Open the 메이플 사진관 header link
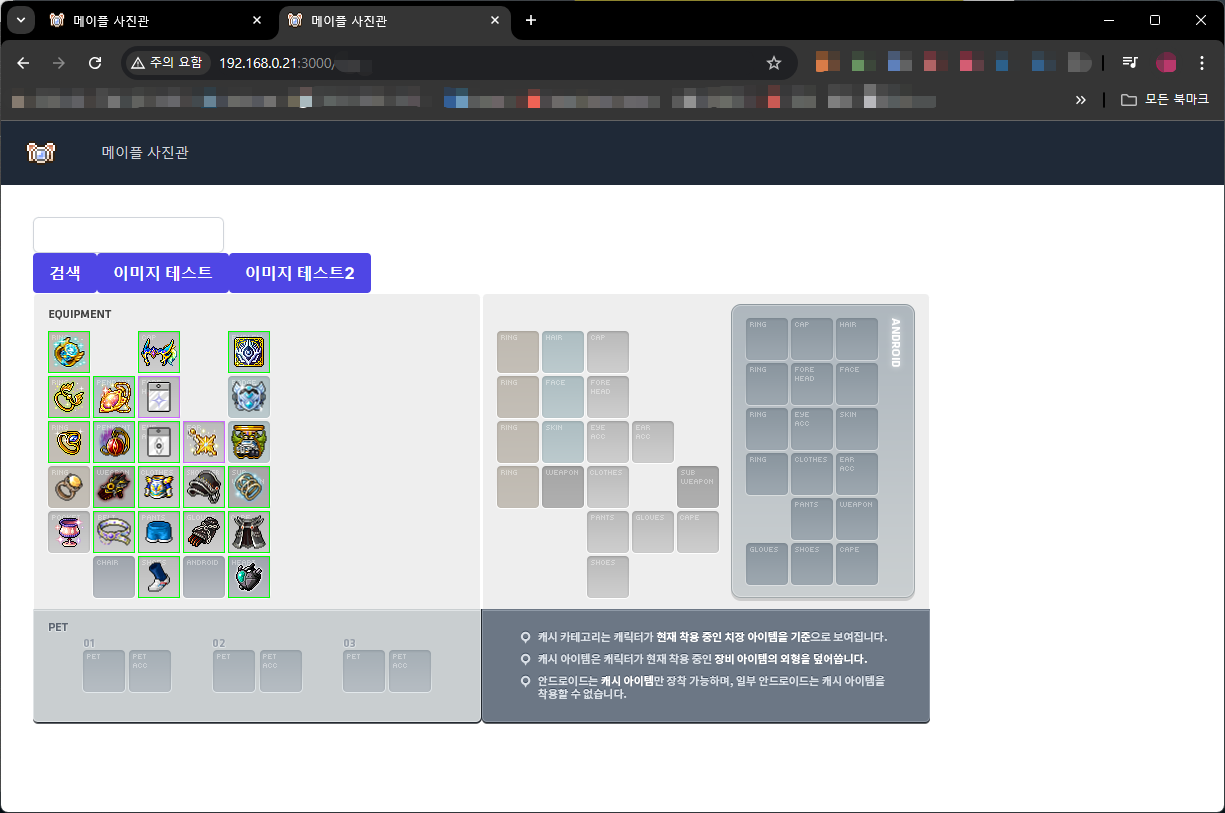This screenshot has height=813, width=1225. pos(145,153)
